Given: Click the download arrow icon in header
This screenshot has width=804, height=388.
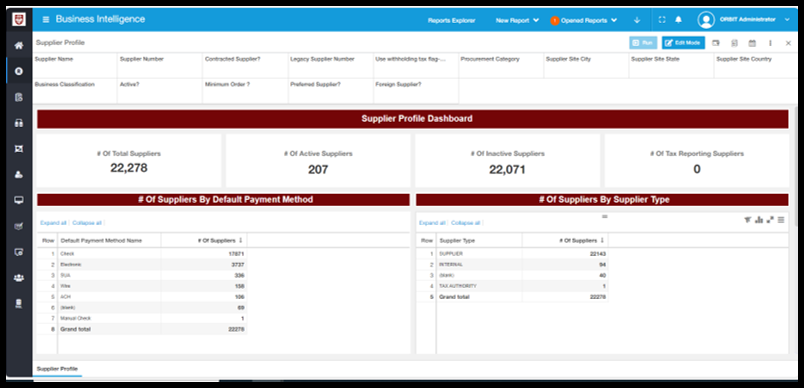Looking at the screenshot, I should (637, 20).
